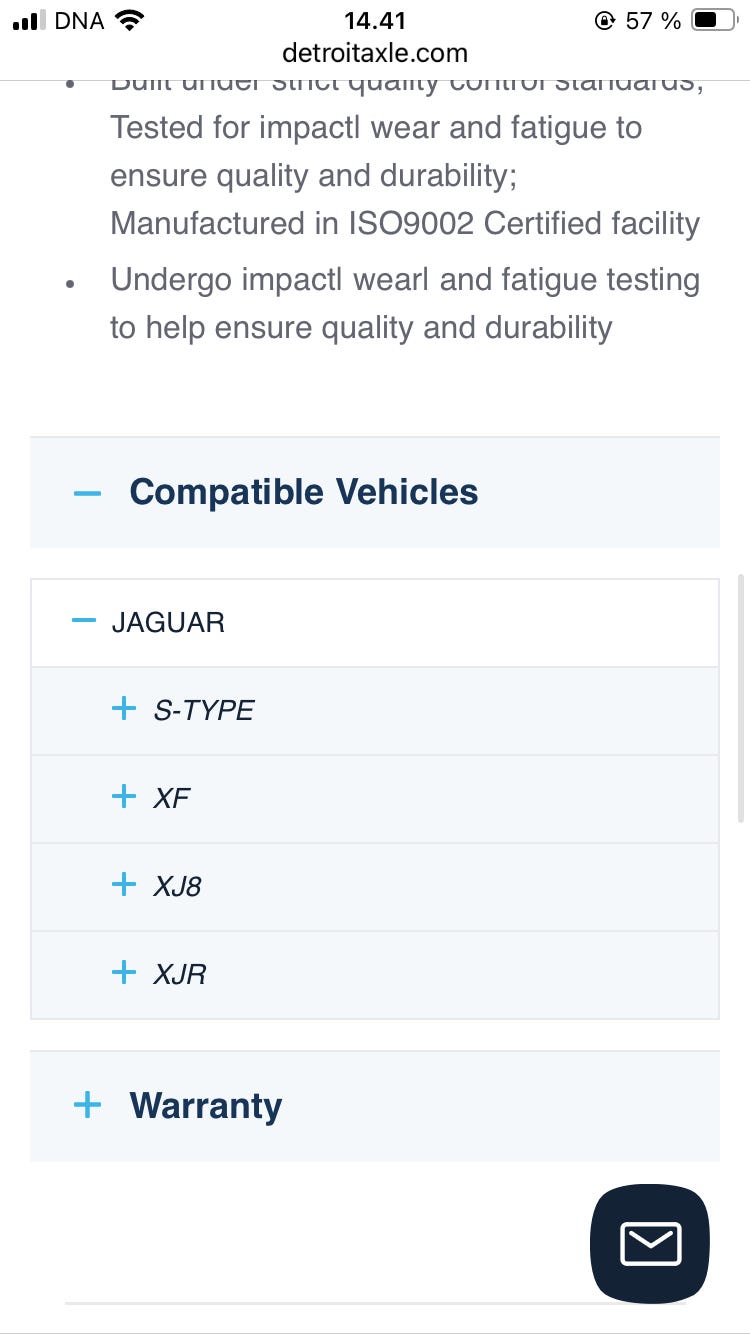Open the email chat widget icon
Screen dimensions: 750x1334
pos(650,1244)
